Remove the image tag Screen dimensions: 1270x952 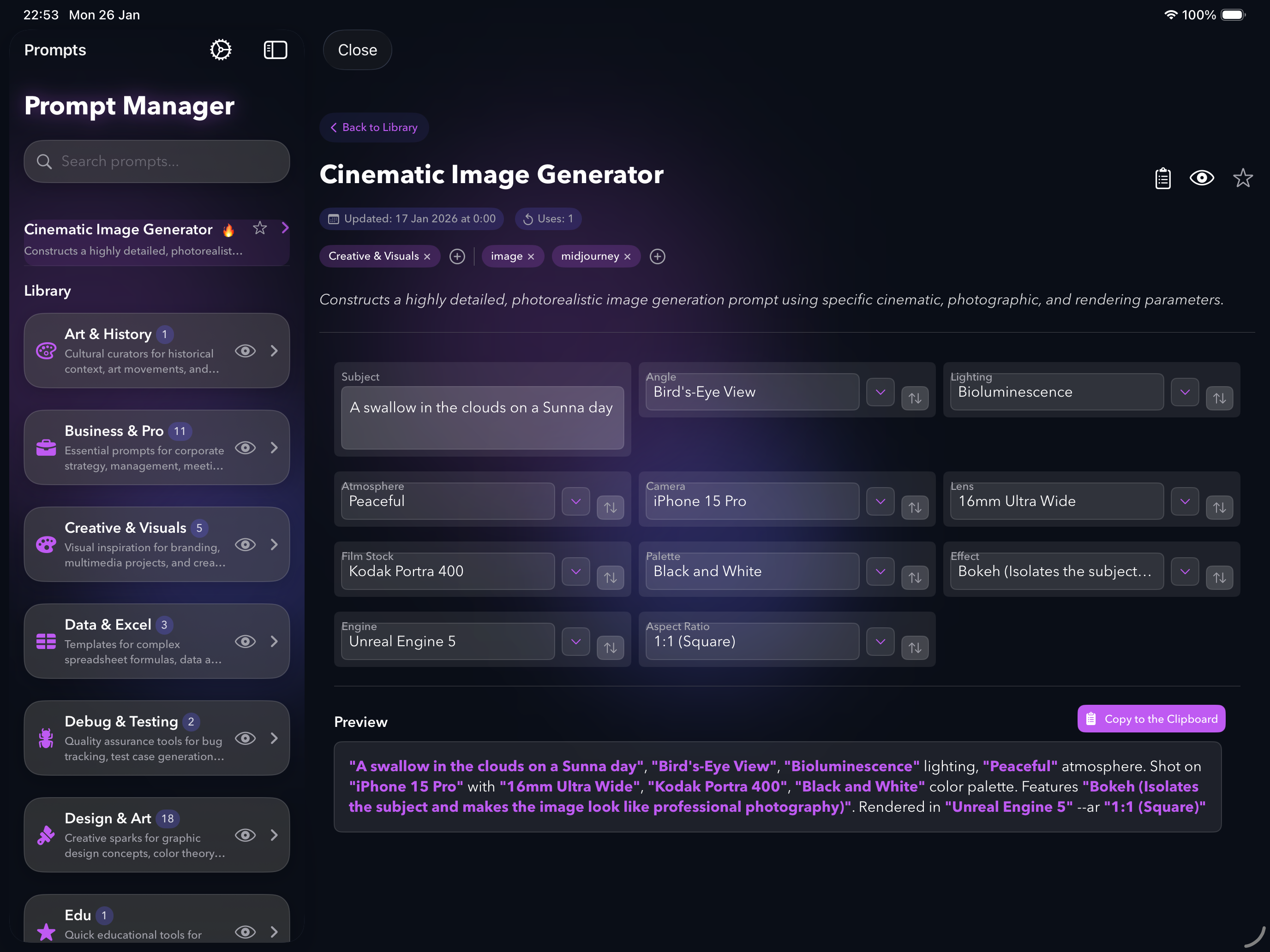pos(531,256)
